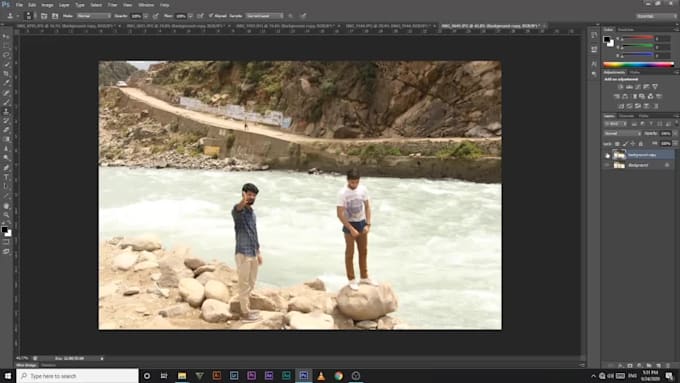This screenshot has width=680, height=383.
Task: Toggle the Brush panel from options bar
Action: 44,16
